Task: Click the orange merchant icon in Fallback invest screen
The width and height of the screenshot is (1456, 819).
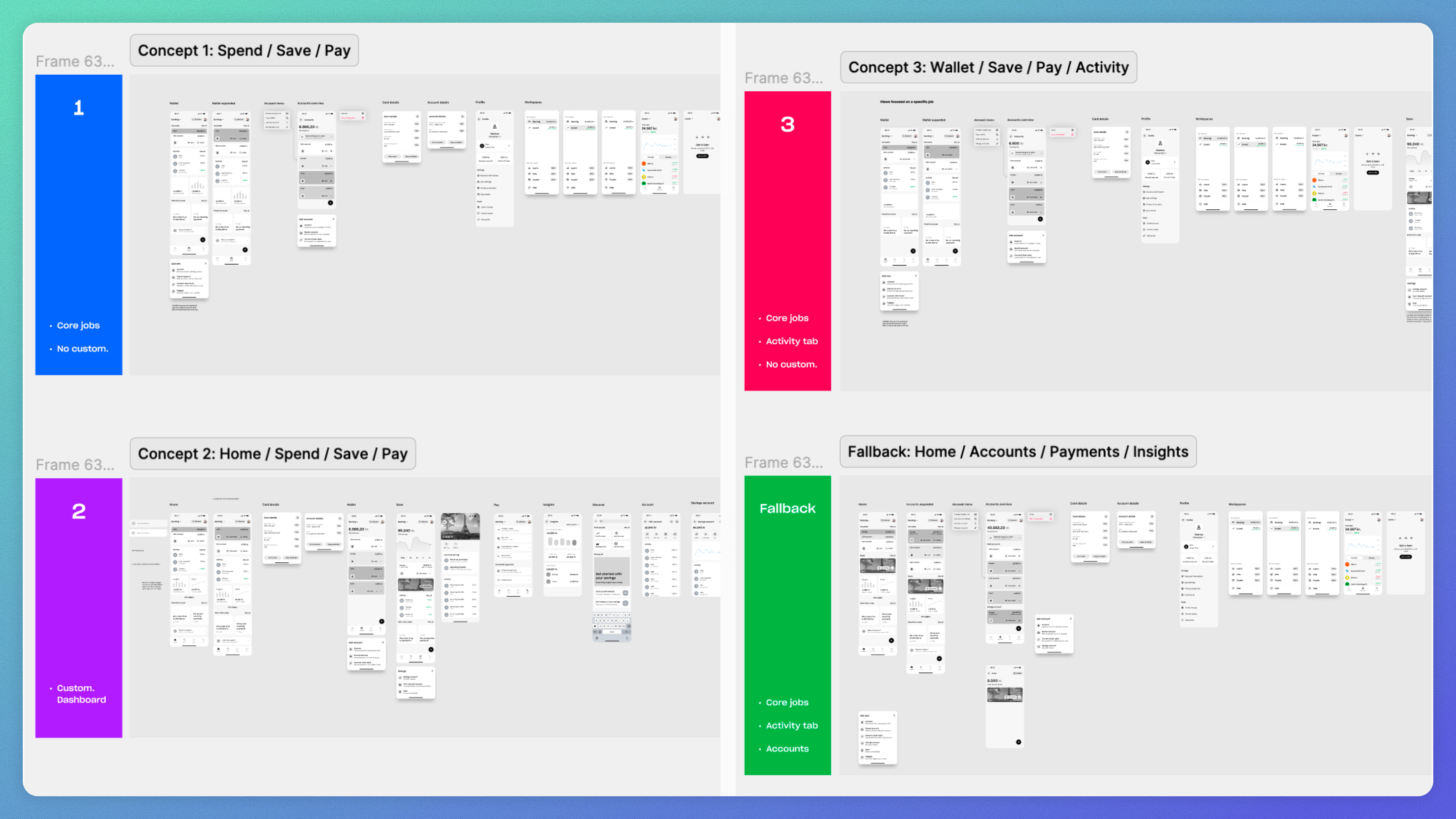Action: click(1347, 564)
